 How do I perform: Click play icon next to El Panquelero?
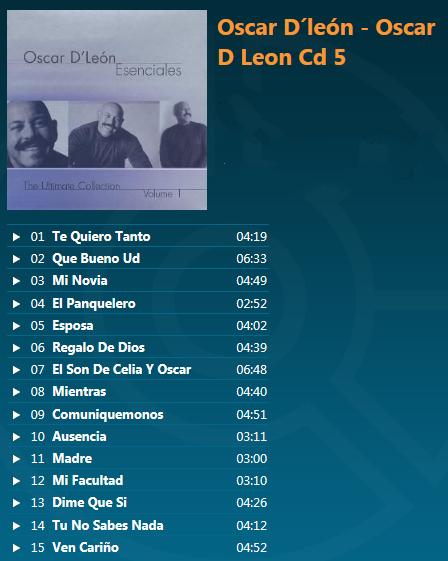pos(16,304)
